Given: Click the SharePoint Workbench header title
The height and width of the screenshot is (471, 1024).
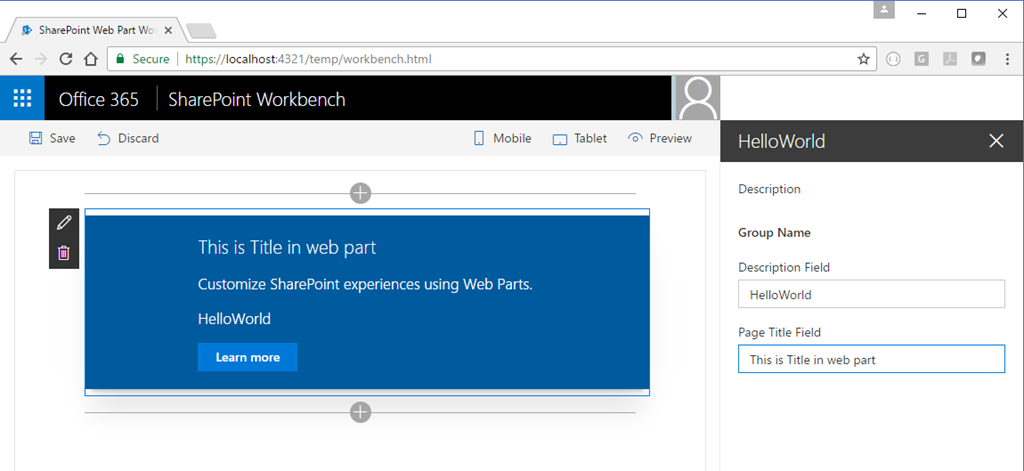Looking at the screenshot, I should coord(257,99).
